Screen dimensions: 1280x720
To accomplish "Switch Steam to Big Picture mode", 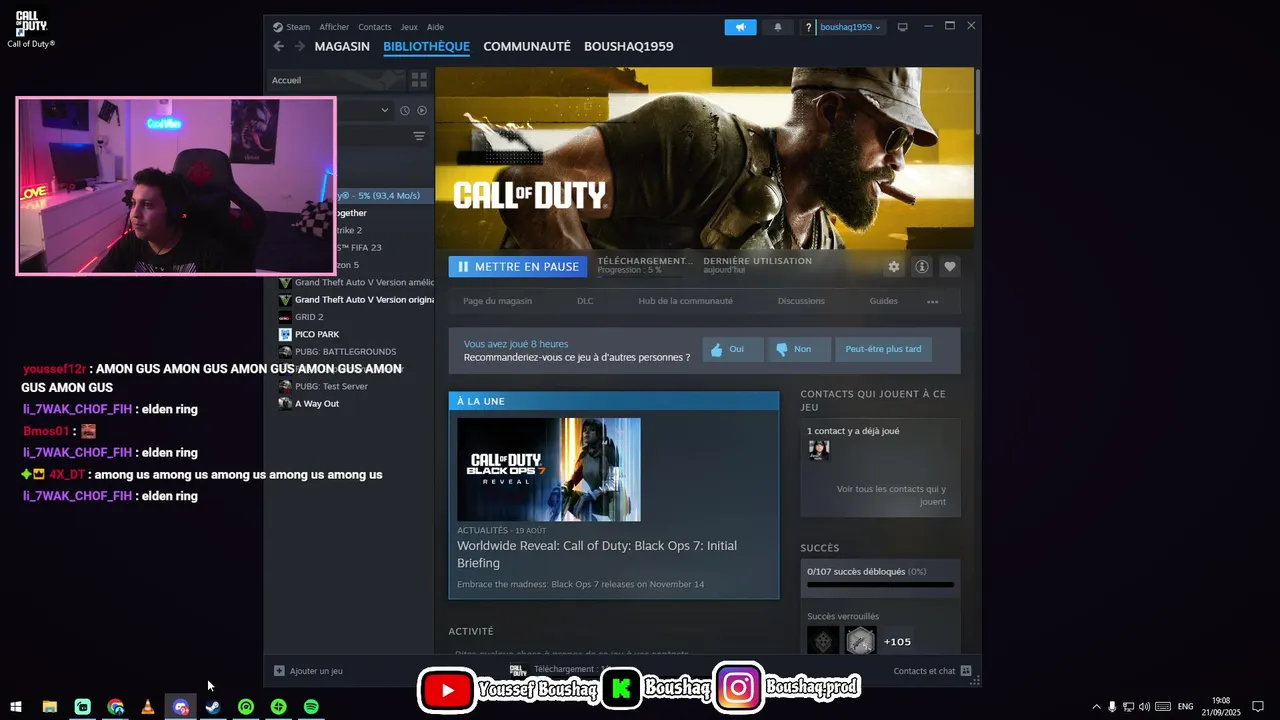I will (x=902, y=27).
